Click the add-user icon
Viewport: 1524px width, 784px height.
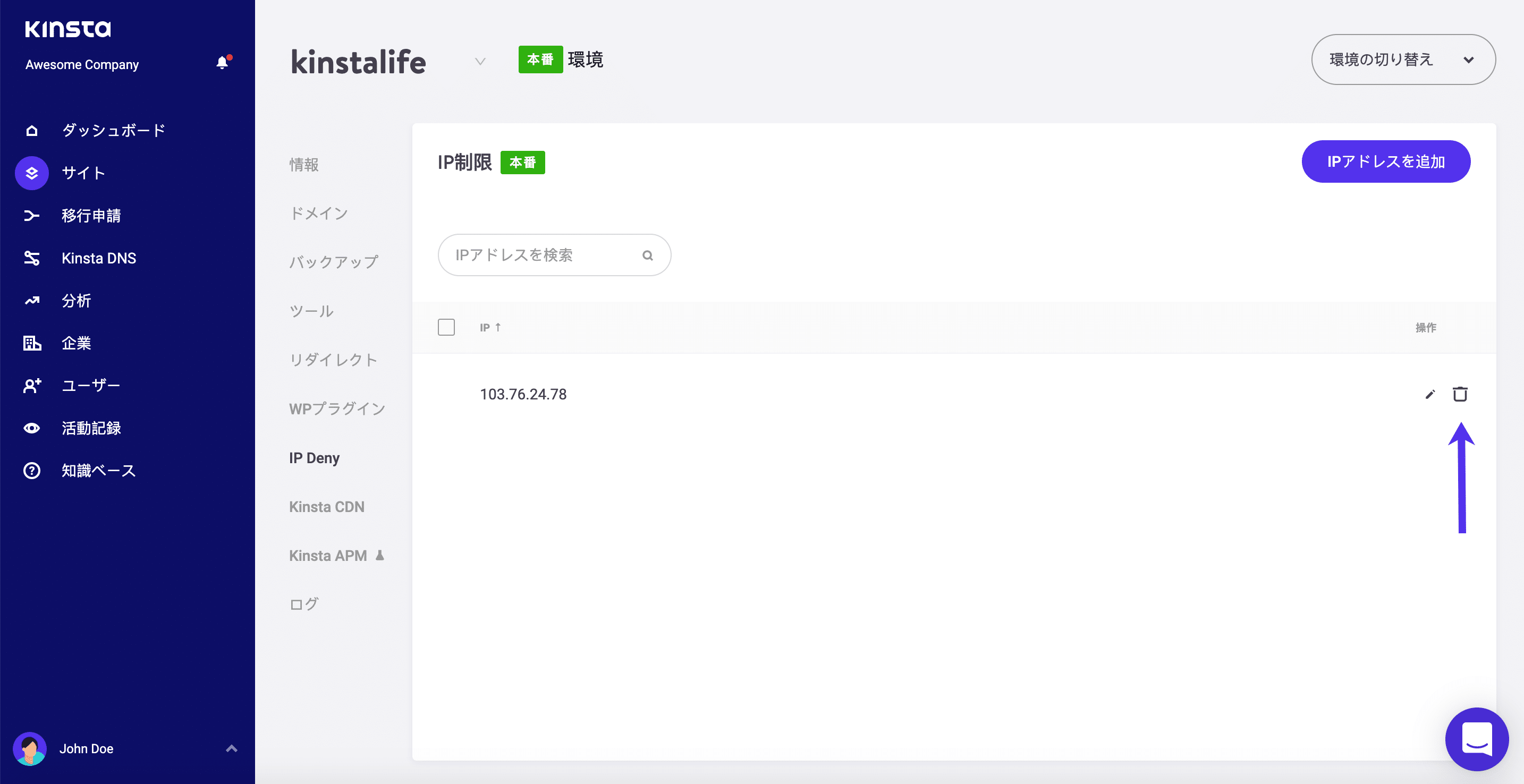(32, 386)
